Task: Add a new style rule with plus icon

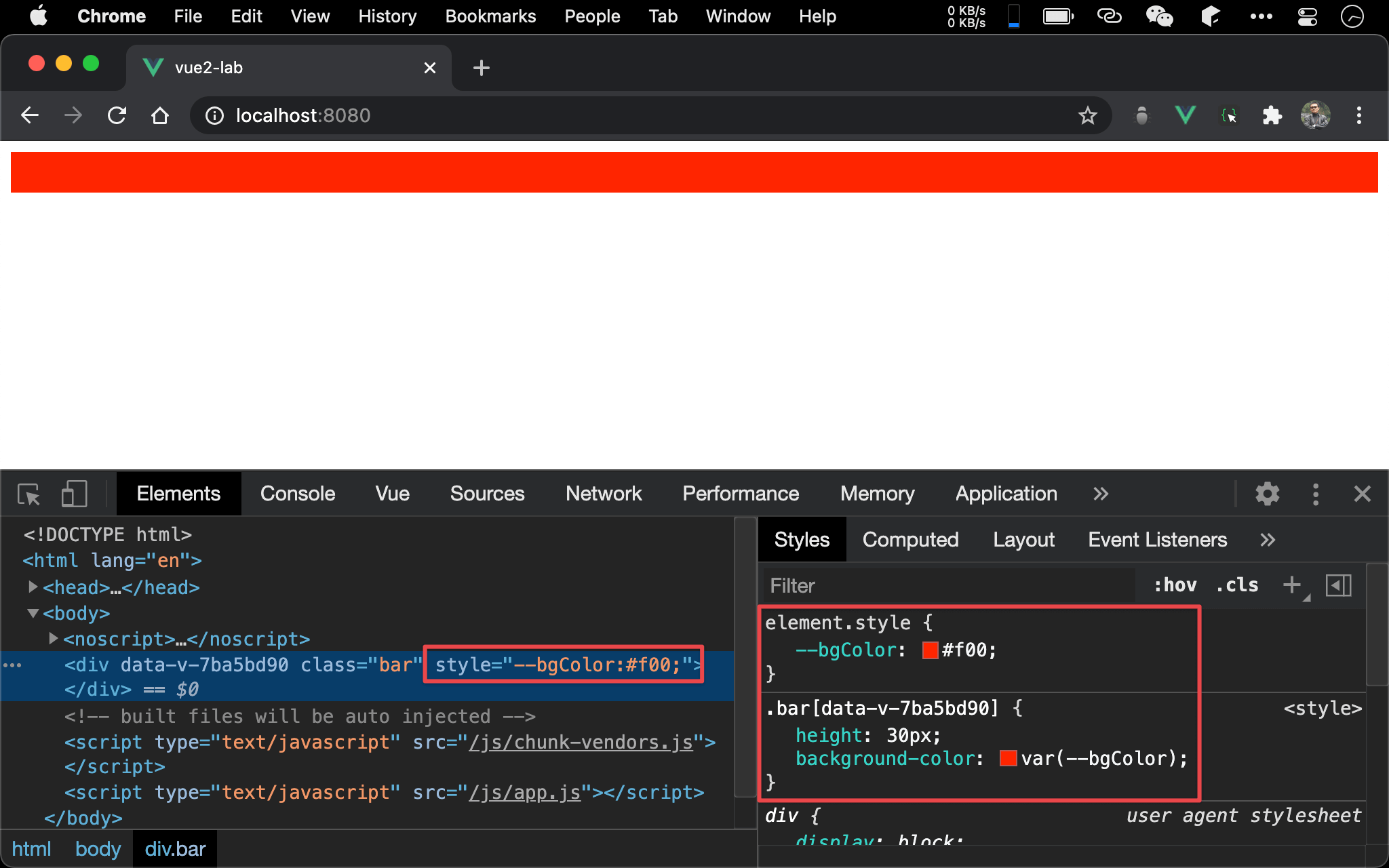Action: coord(1292,585)
